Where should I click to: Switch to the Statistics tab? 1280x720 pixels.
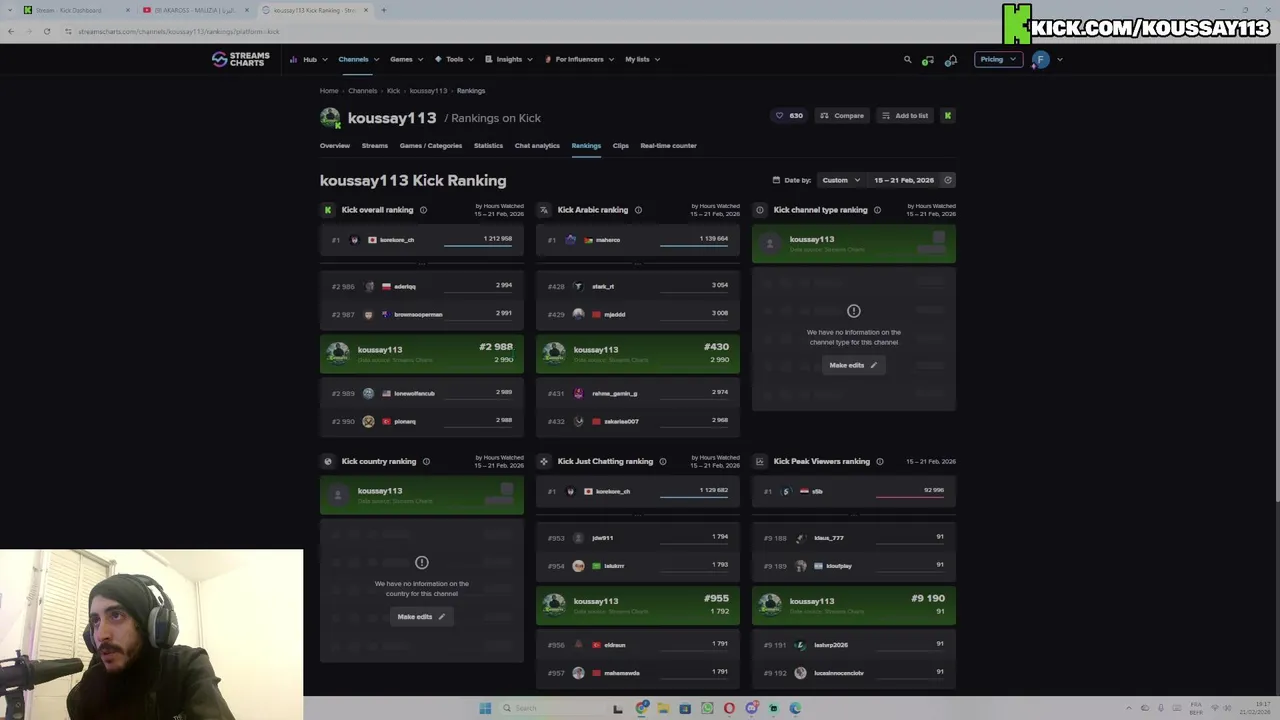[488, 146]
